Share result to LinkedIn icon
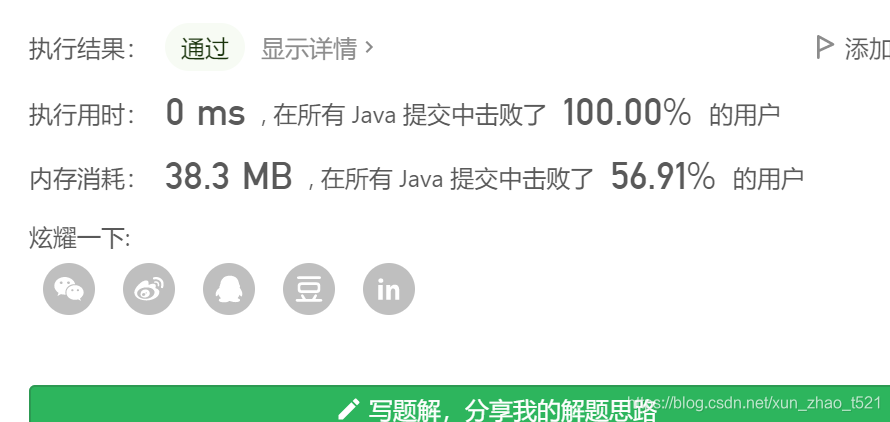 pyautogui.click(x=389, y=289)
